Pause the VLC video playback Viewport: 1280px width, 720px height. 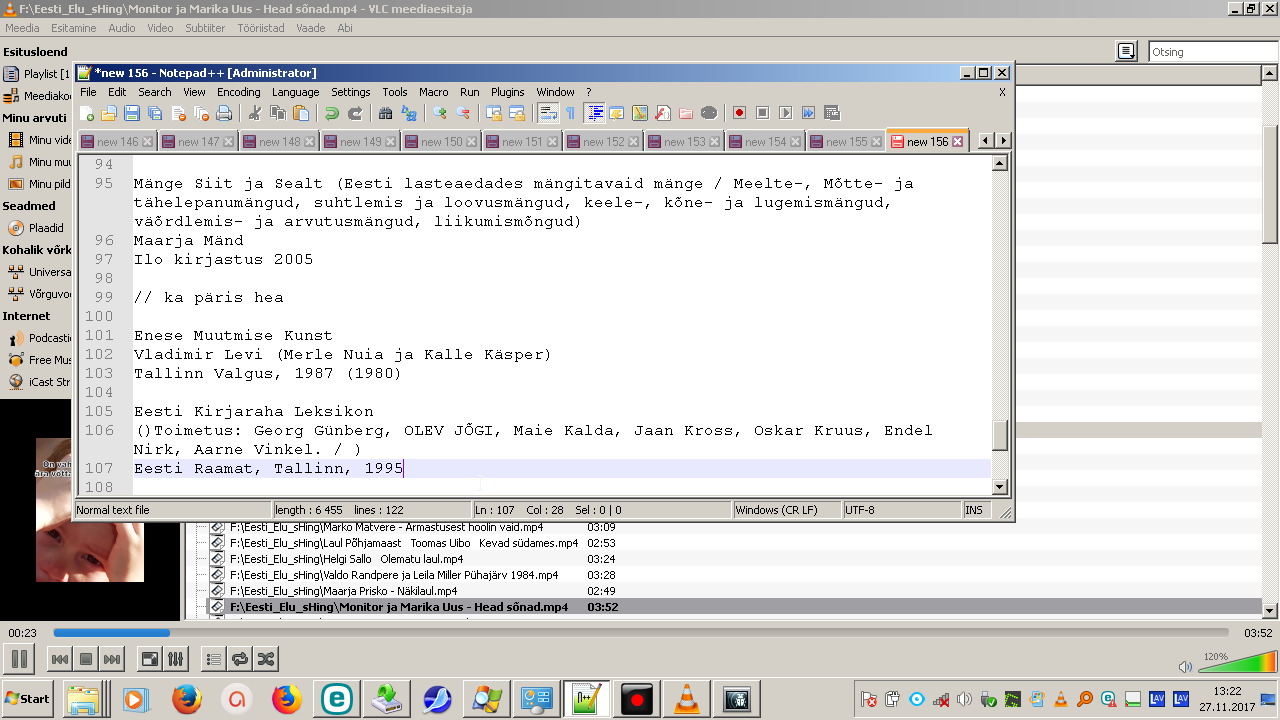point(18,659)
